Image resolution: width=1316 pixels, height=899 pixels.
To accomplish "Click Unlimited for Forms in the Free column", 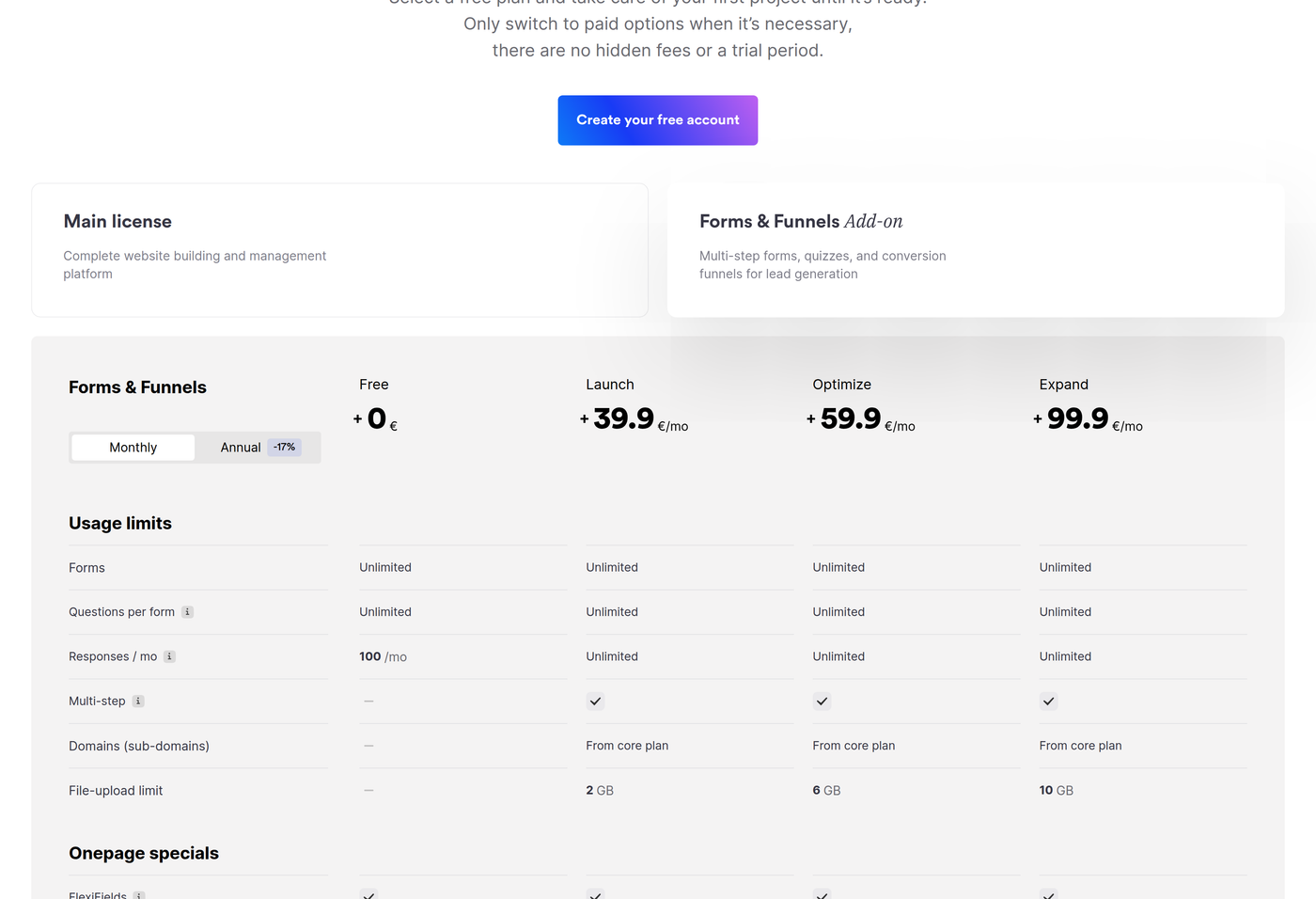I will coord(385,567).
